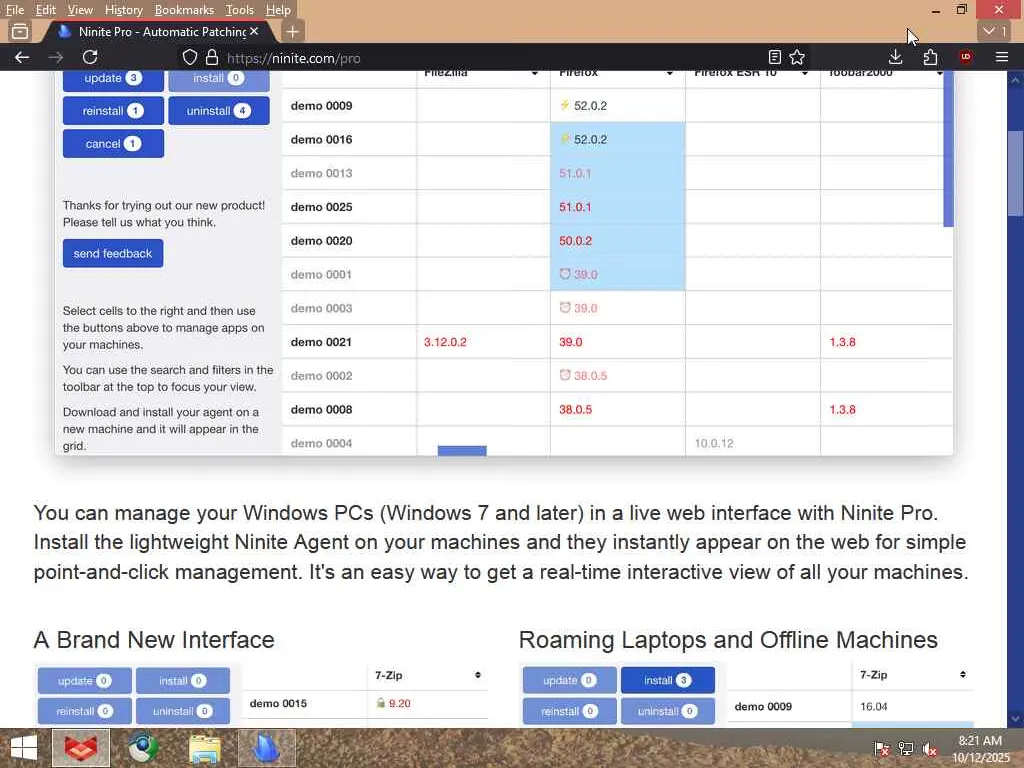1024x768 pixels.
Task: Bookmark this page with the star icon
Action: [797, 57]
